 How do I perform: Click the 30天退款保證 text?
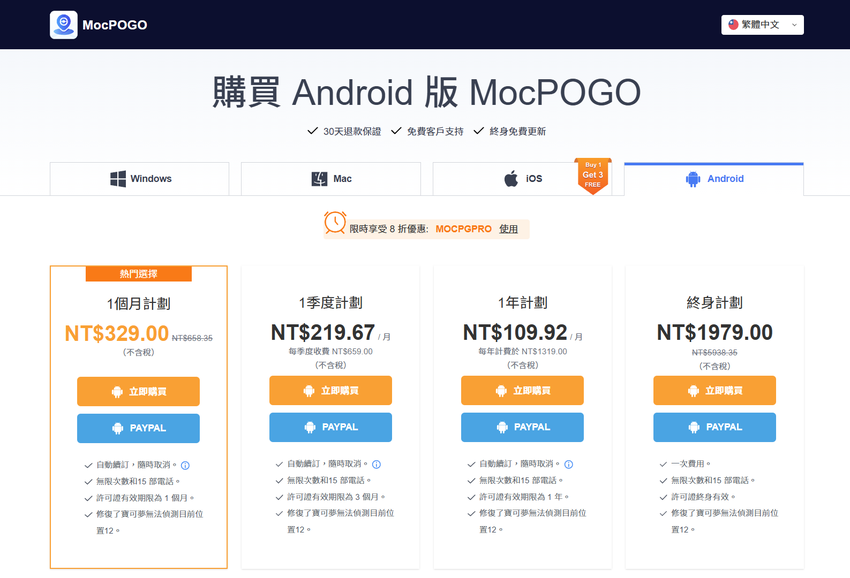point(352,131)
